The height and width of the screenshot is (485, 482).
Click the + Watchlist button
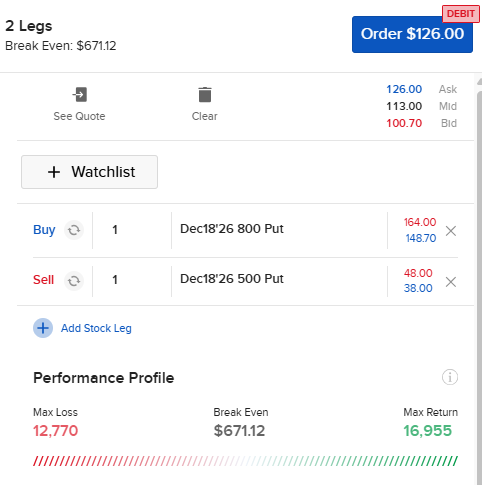click(89, 172)
